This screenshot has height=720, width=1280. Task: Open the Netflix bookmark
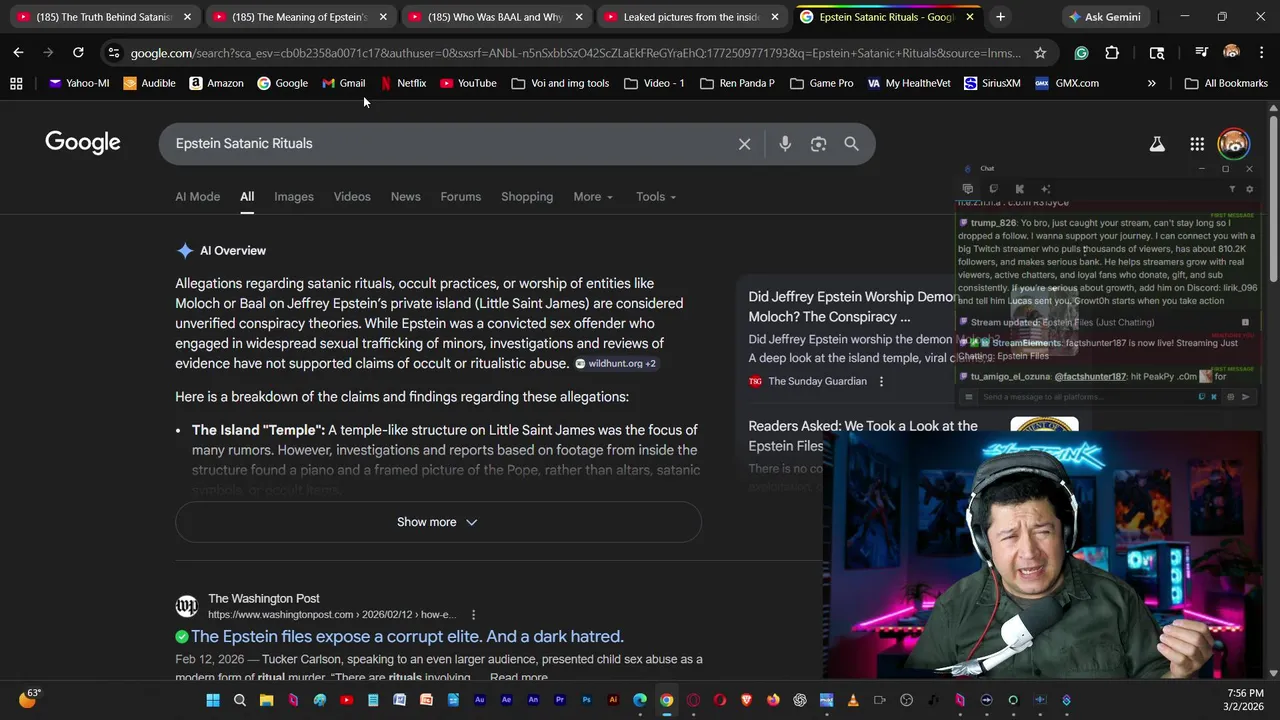pyautogui.click(x=403, y=83)
